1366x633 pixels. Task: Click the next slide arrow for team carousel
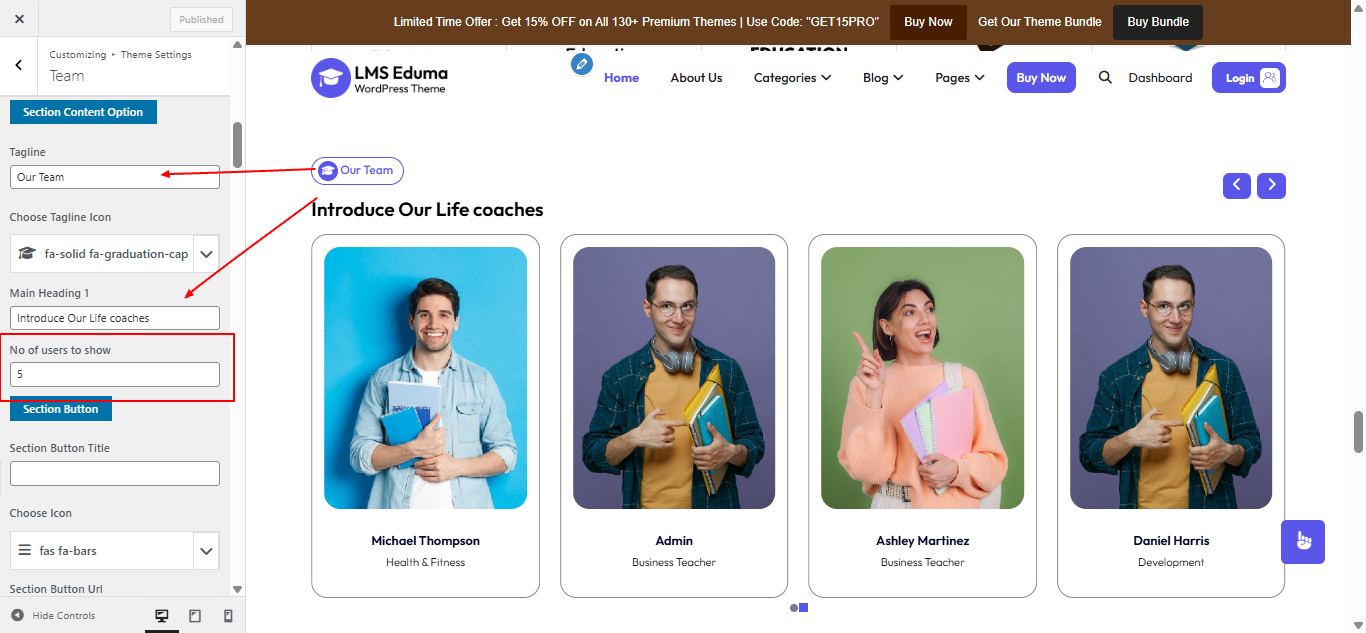click(x=1271, y=185)
